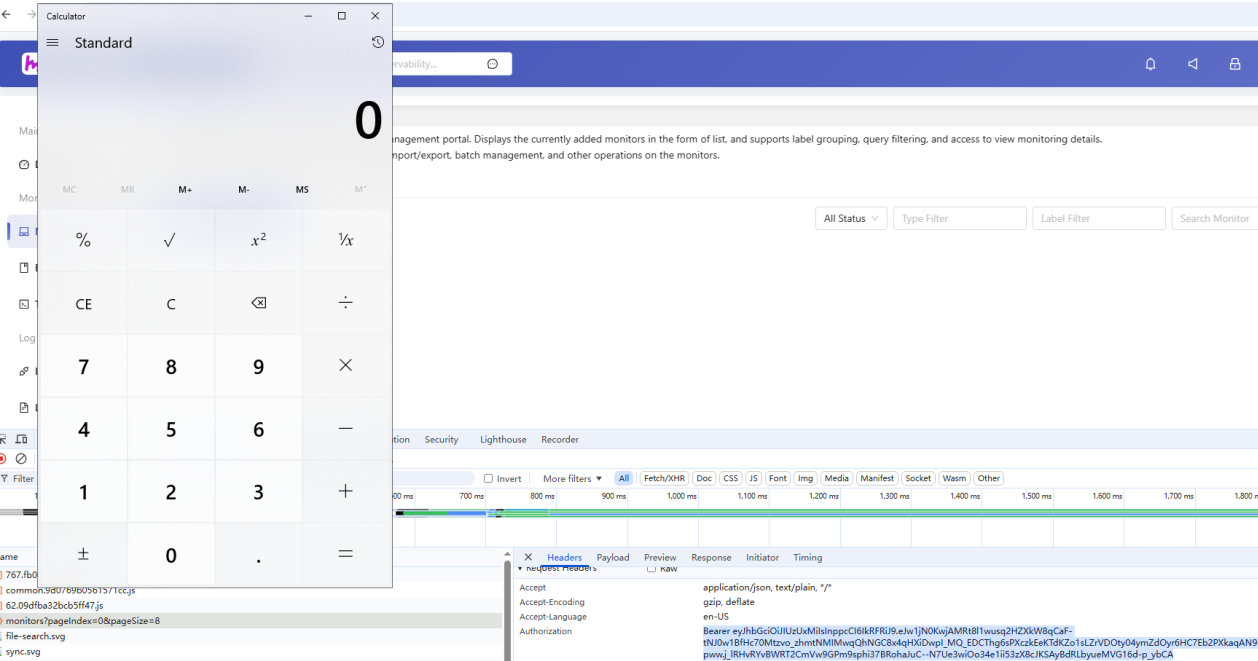Click the x² square key in Calculator

258,240
